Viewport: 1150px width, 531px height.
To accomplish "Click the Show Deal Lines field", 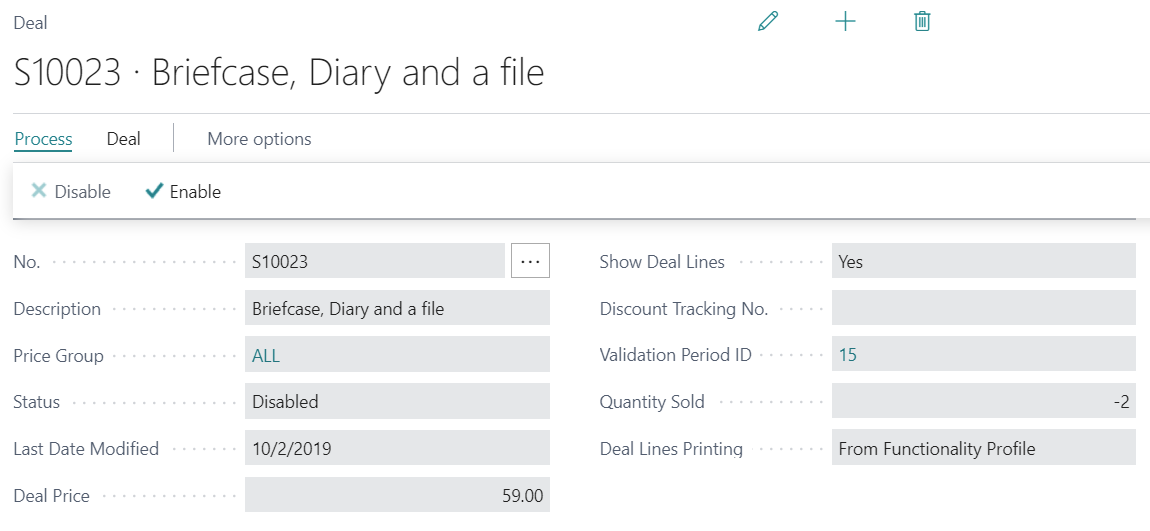I will coord(983,262).
